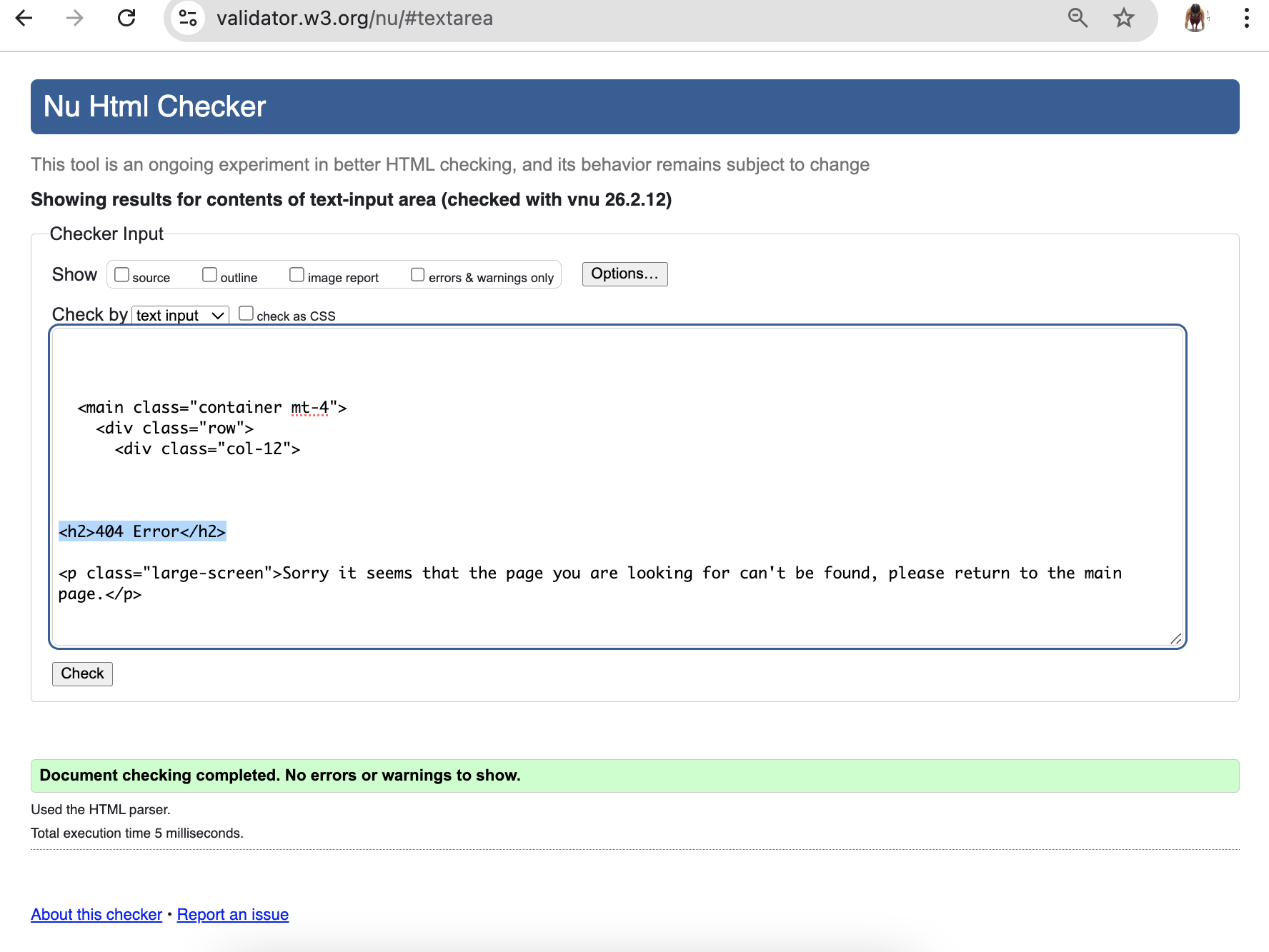Image resolution: width=1269 pixels, height=952 pixels.
Task: Check the errors & warnings only option
Action: 417,274
